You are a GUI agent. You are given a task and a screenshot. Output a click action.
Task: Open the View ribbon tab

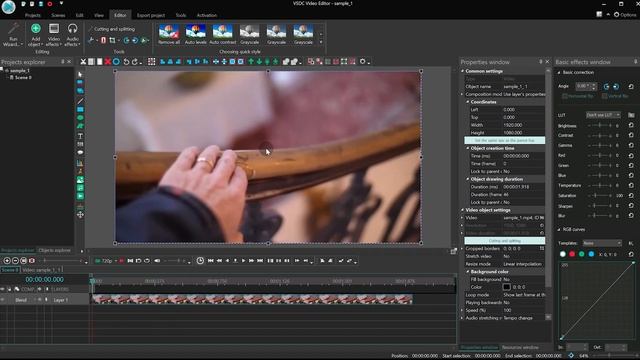click(99, 15)
